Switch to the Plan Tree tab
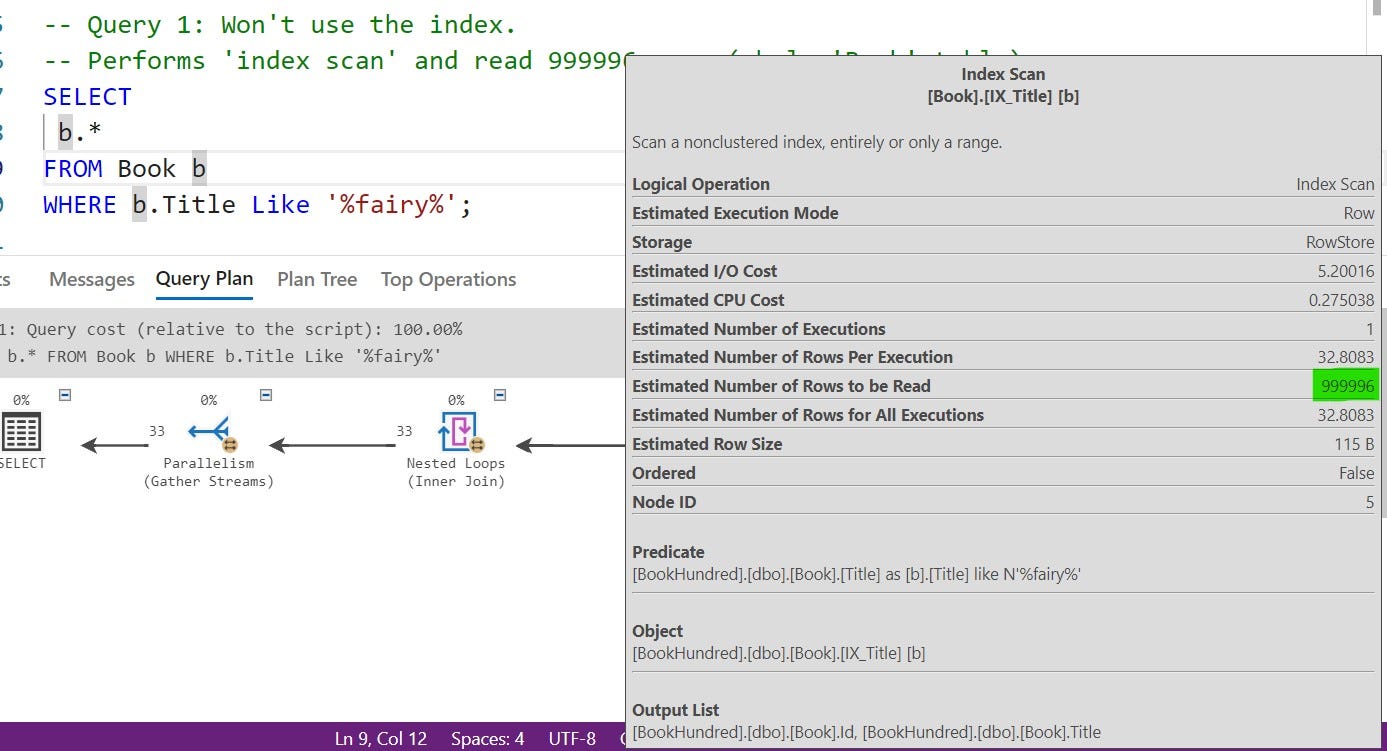Screen dimensions: 1387x751 [x=317, y=280]
